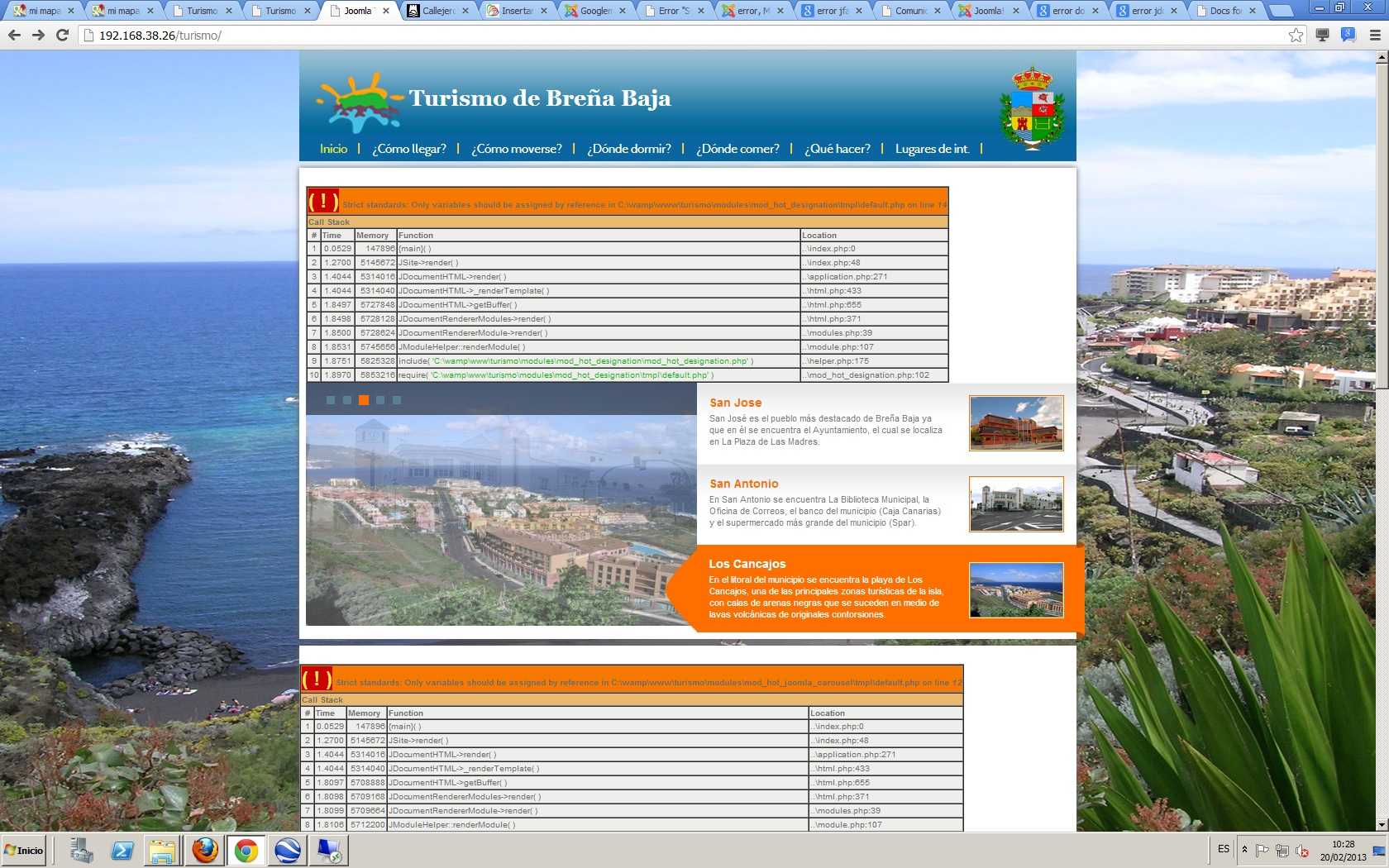Open the Inicio menu link
This screenshot has width=1389, height=868.
333,149
